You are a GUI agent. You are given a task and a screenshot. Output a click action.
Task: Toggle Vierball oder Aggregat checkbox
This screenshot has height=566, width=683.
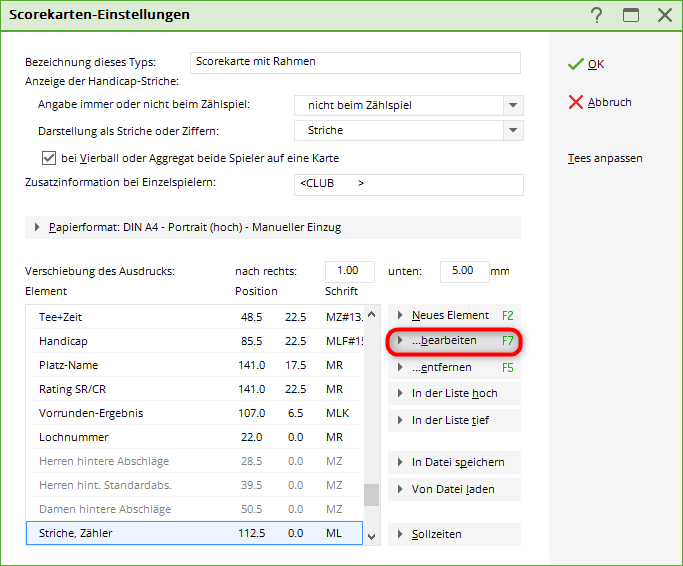coord(49,158)
